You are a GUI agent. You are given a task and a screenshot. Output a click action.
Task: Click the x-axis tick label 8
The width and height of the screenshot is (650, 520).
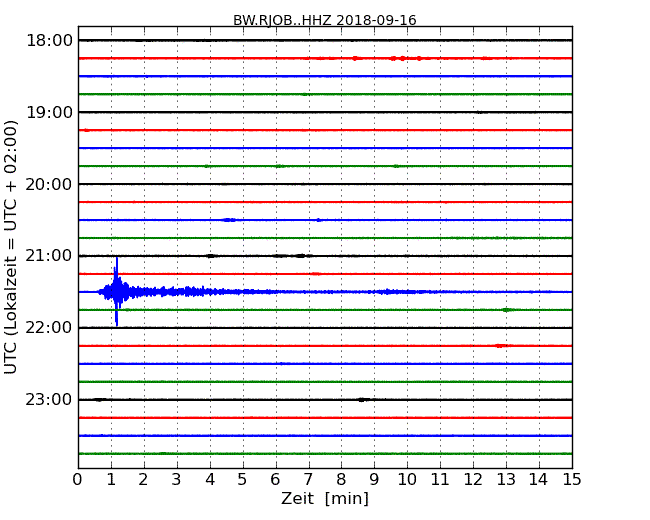341,480
